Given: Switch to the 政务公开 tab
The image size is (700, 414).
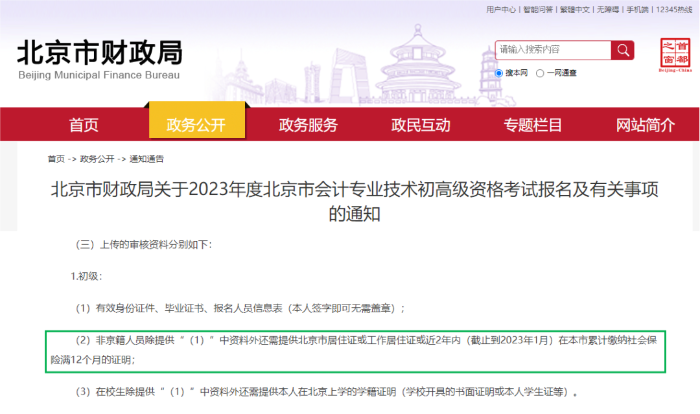Looking at the screenshot, I should click(196, 125).
